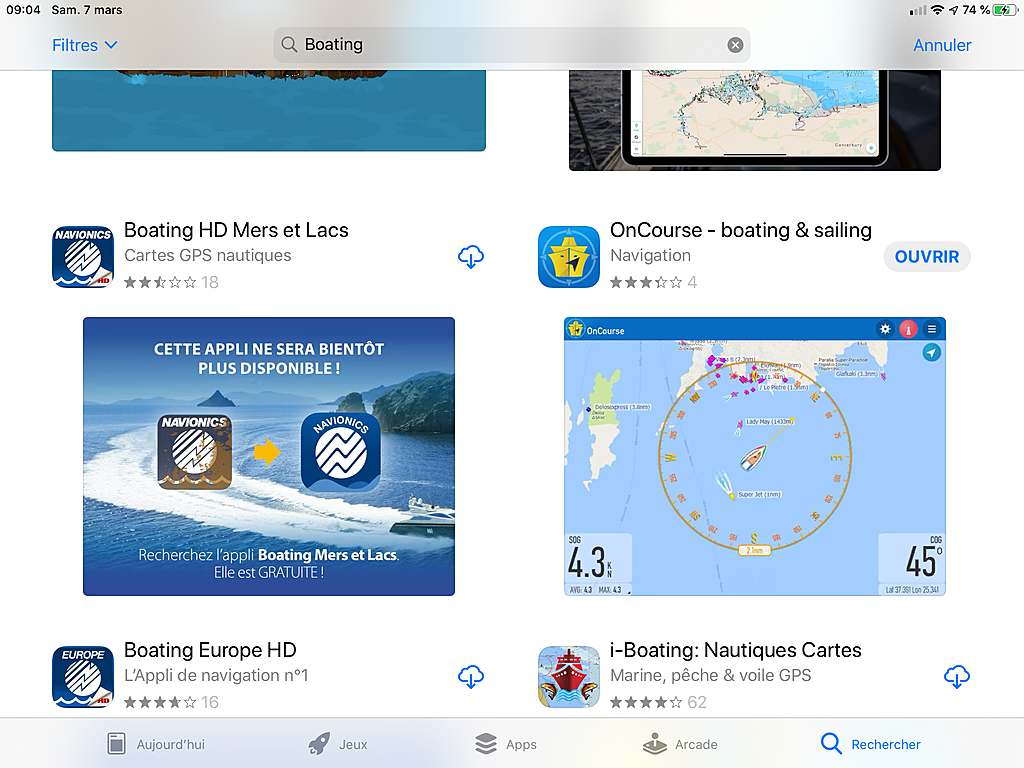
Task: Switch to the Aujourd'hui tab
Action: coord(156,744)
